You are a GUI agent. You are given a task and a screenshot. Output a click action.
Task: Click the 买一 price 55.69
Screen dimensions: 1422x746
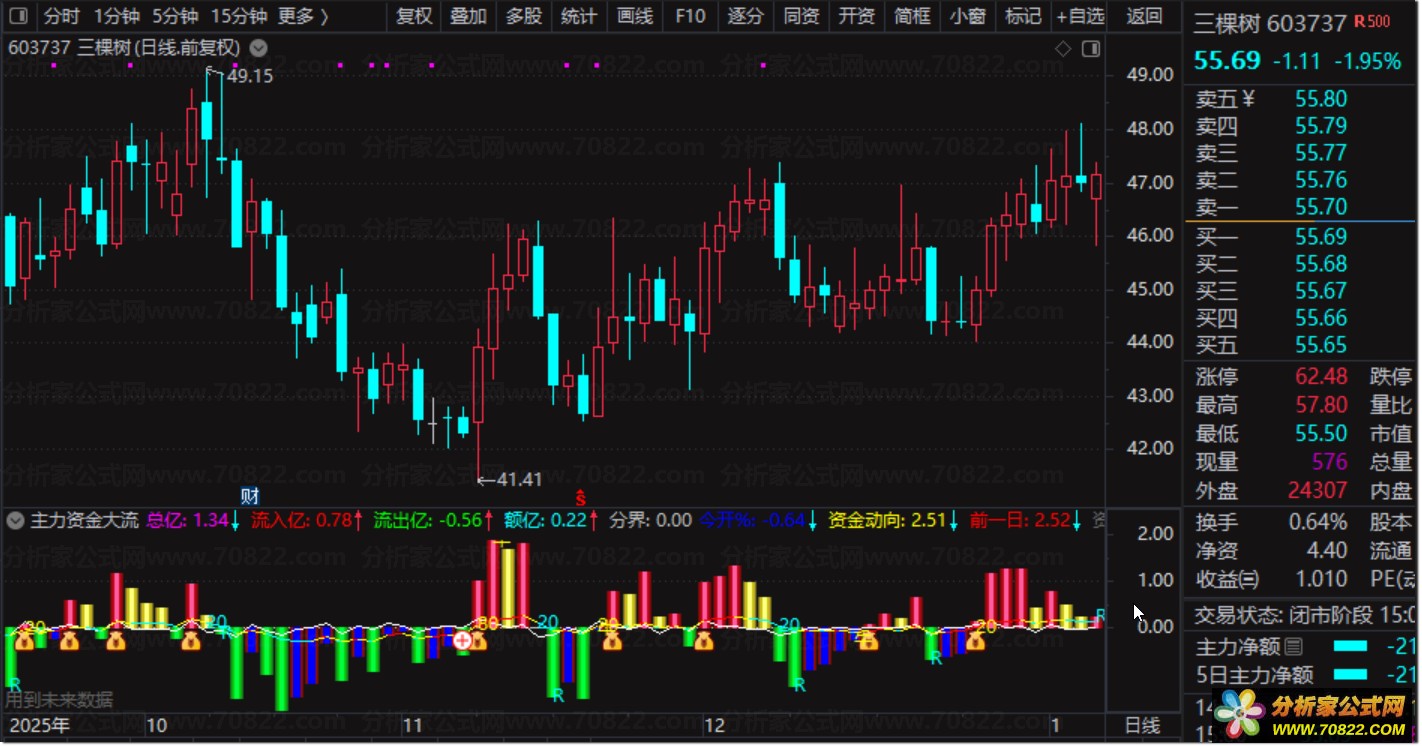(x=1321, y=237)
